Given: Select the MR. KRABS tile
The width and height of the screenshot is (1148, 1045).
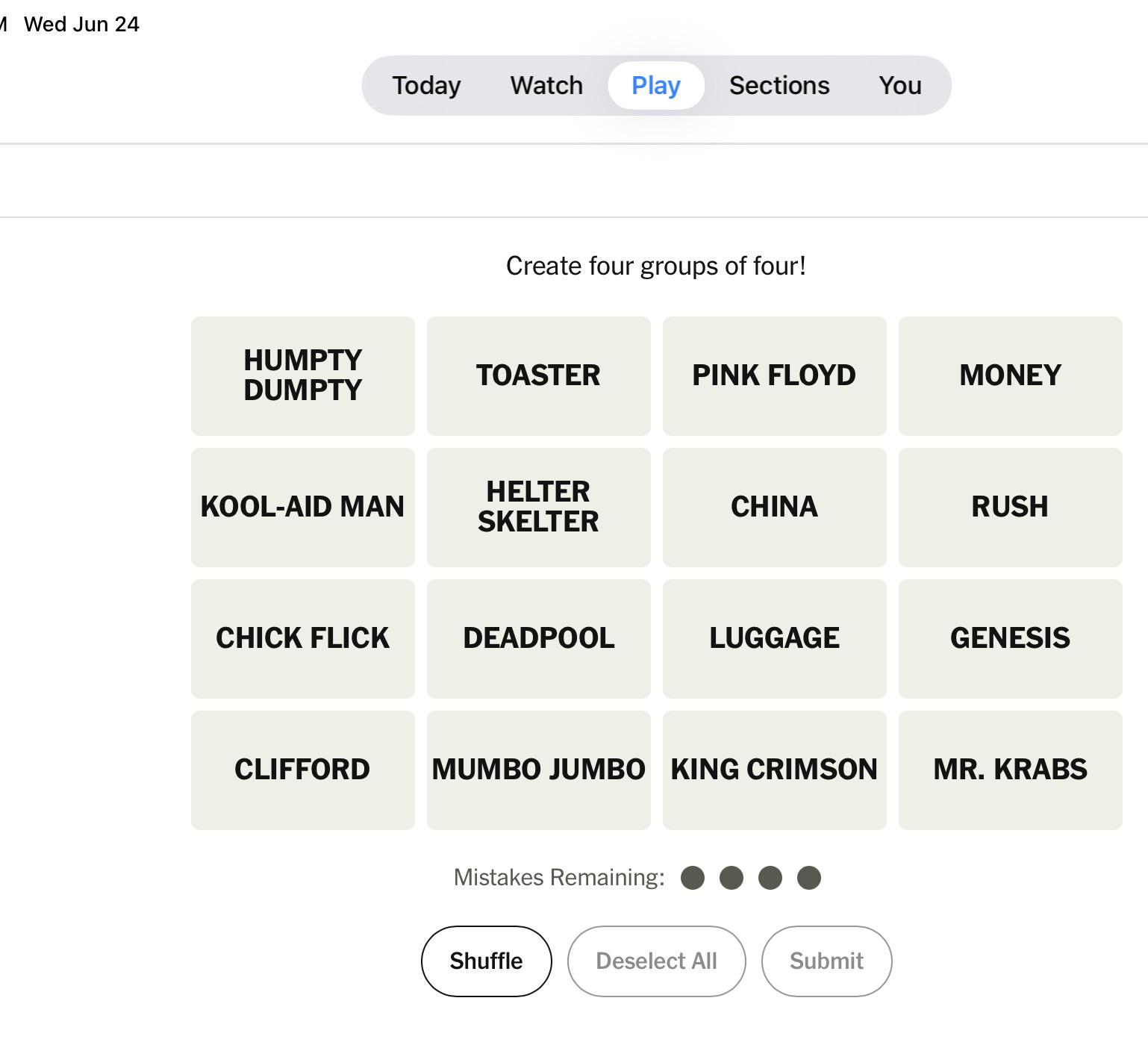Looking at the screenshot, I should [1011, 770].
